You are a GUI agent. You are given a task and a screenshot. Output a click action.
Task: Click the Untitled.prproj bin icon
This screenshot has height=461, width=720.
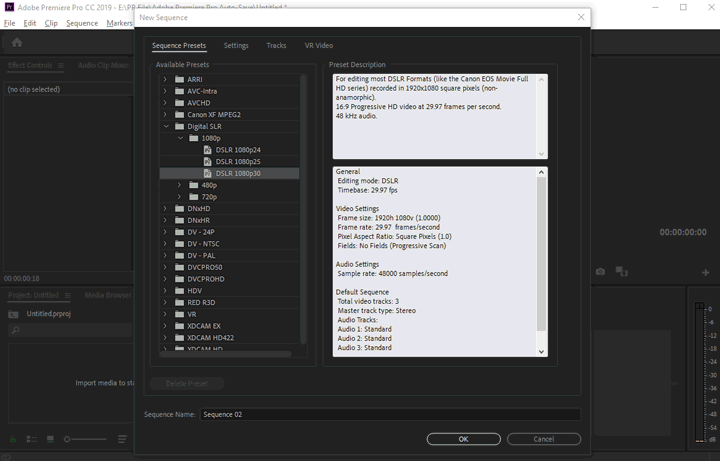pos(13,314)
